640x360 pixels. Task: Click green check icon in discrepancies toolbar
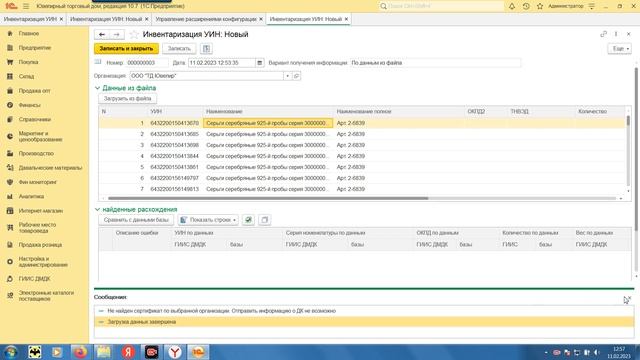click(x=248, y=220)
